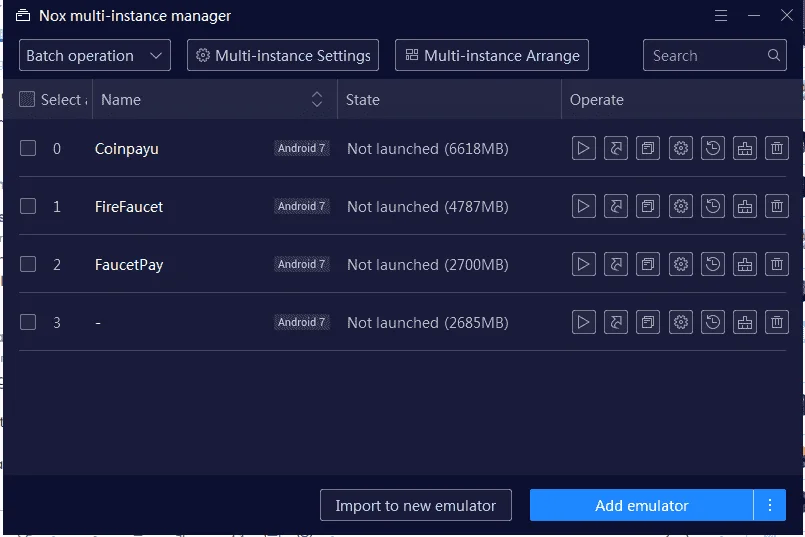Create shortcut for FireFaucet instance

(616, 206)
